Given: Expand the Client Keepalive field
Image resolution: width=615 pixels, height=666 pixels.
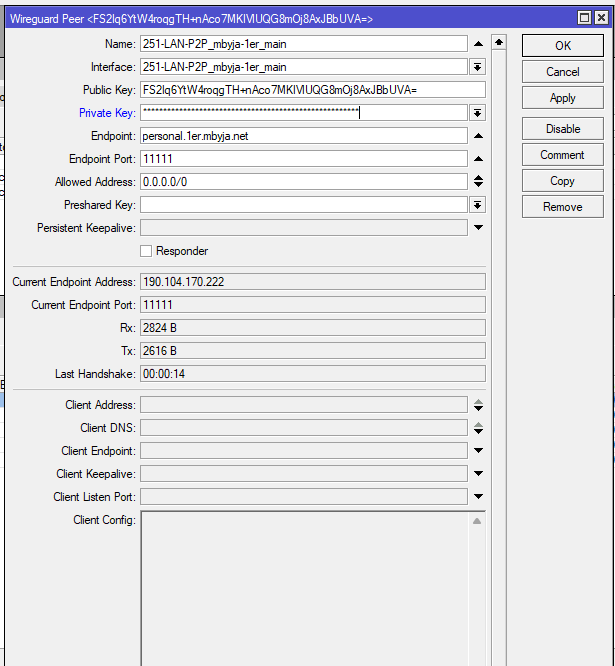Looking at the screenshot, I should (x=478, y=474).
